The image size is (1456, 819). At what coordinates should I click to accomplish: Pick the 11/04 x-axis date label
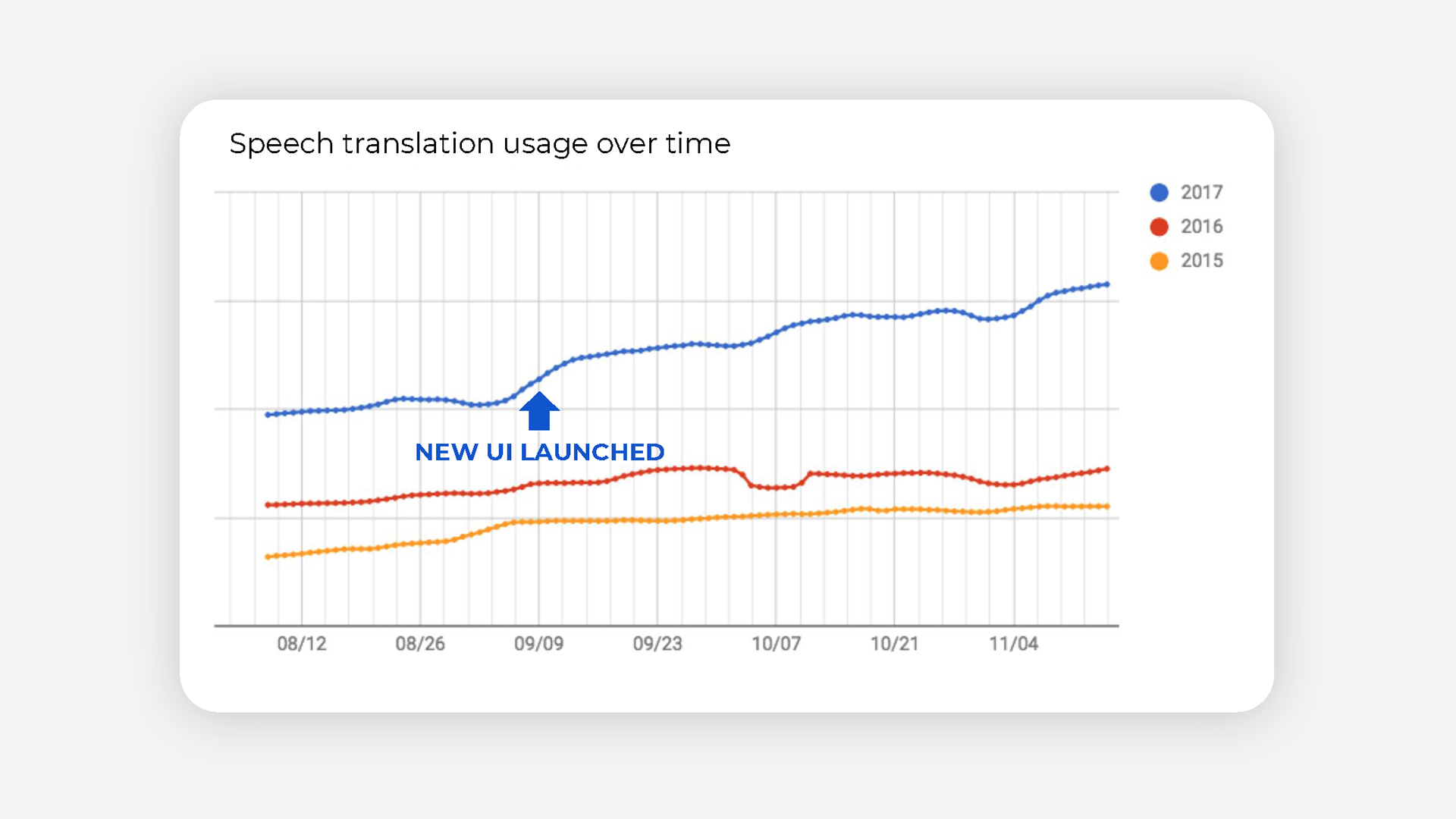click(1013, 644)
